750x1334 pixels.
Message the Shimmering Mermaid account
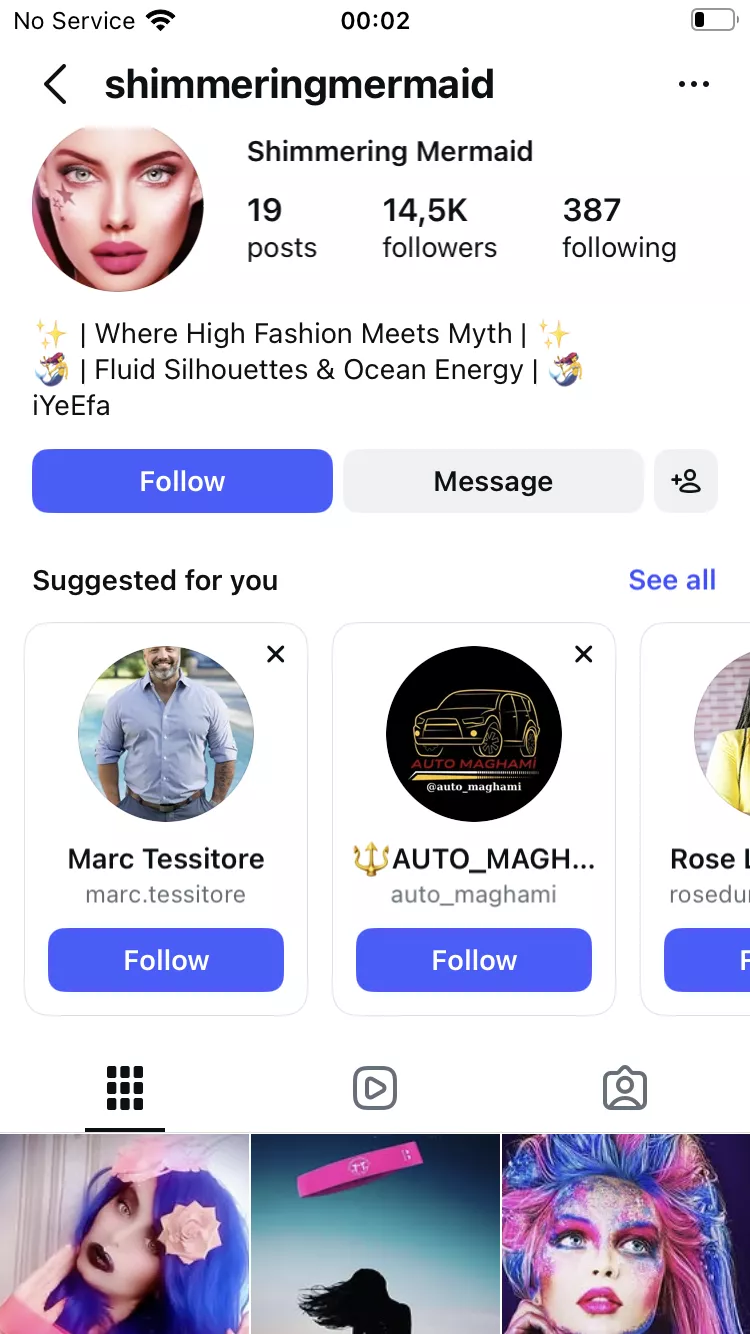493,481
